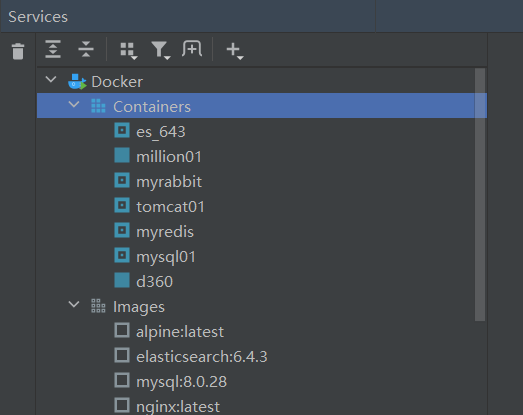
Task: Click the alpine:latest image icon
Action: (122, 330)
